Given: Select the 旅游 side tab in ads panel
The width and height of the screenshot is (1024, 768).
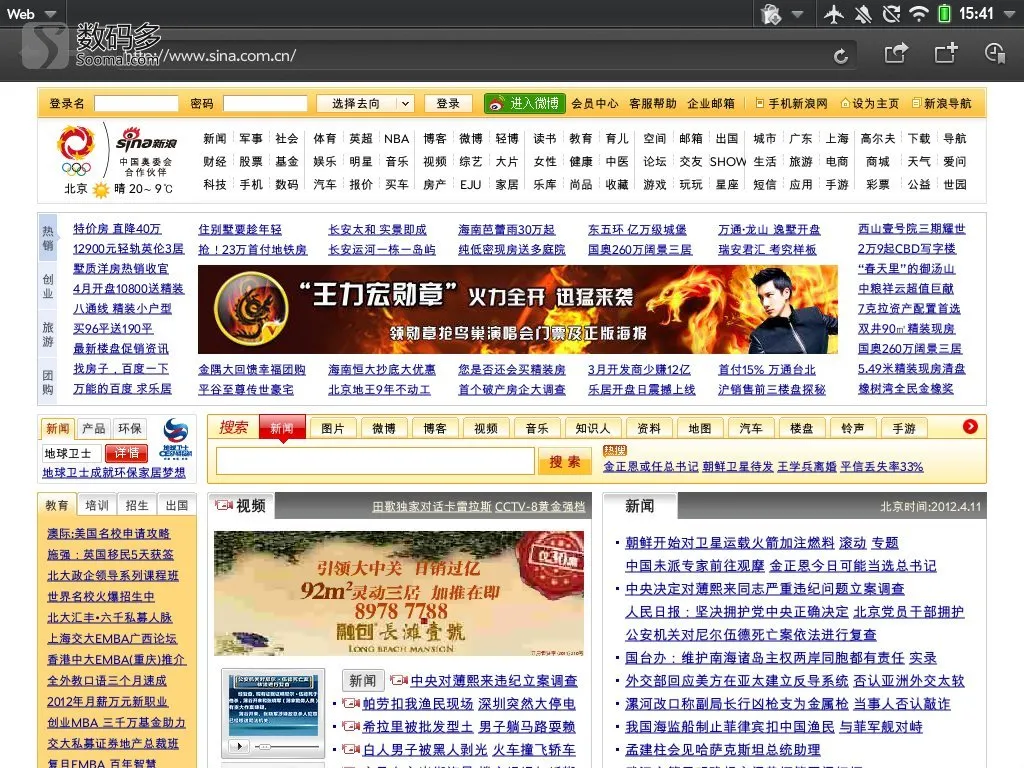Looking at the screenshot, I should [x=48, y=334].
